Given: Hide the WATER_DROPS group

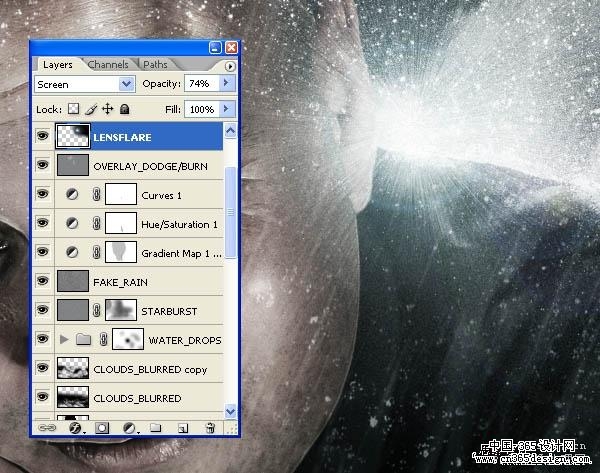Looking at the screenshot, I should [x=42, y=339].
